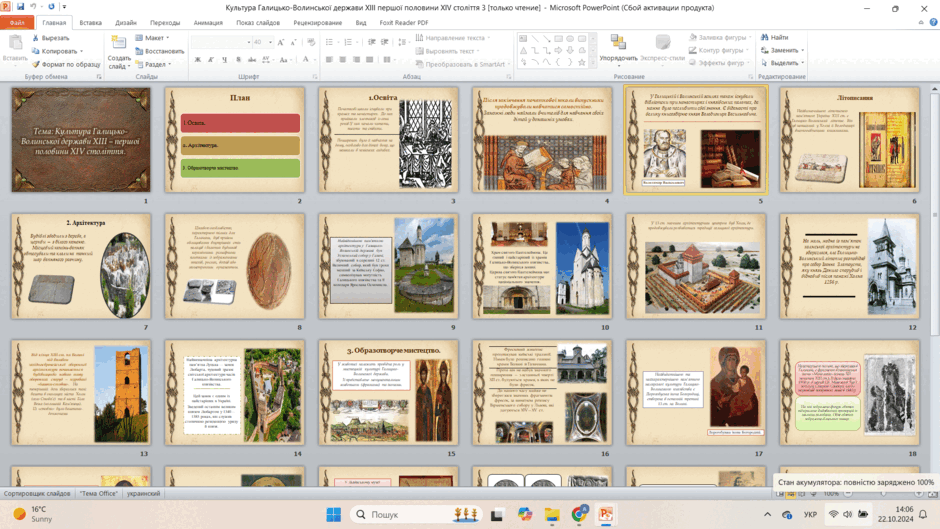Switch to the Вставка ribbon tab
This screenshot has width=940, height=529.
point(91,23)
